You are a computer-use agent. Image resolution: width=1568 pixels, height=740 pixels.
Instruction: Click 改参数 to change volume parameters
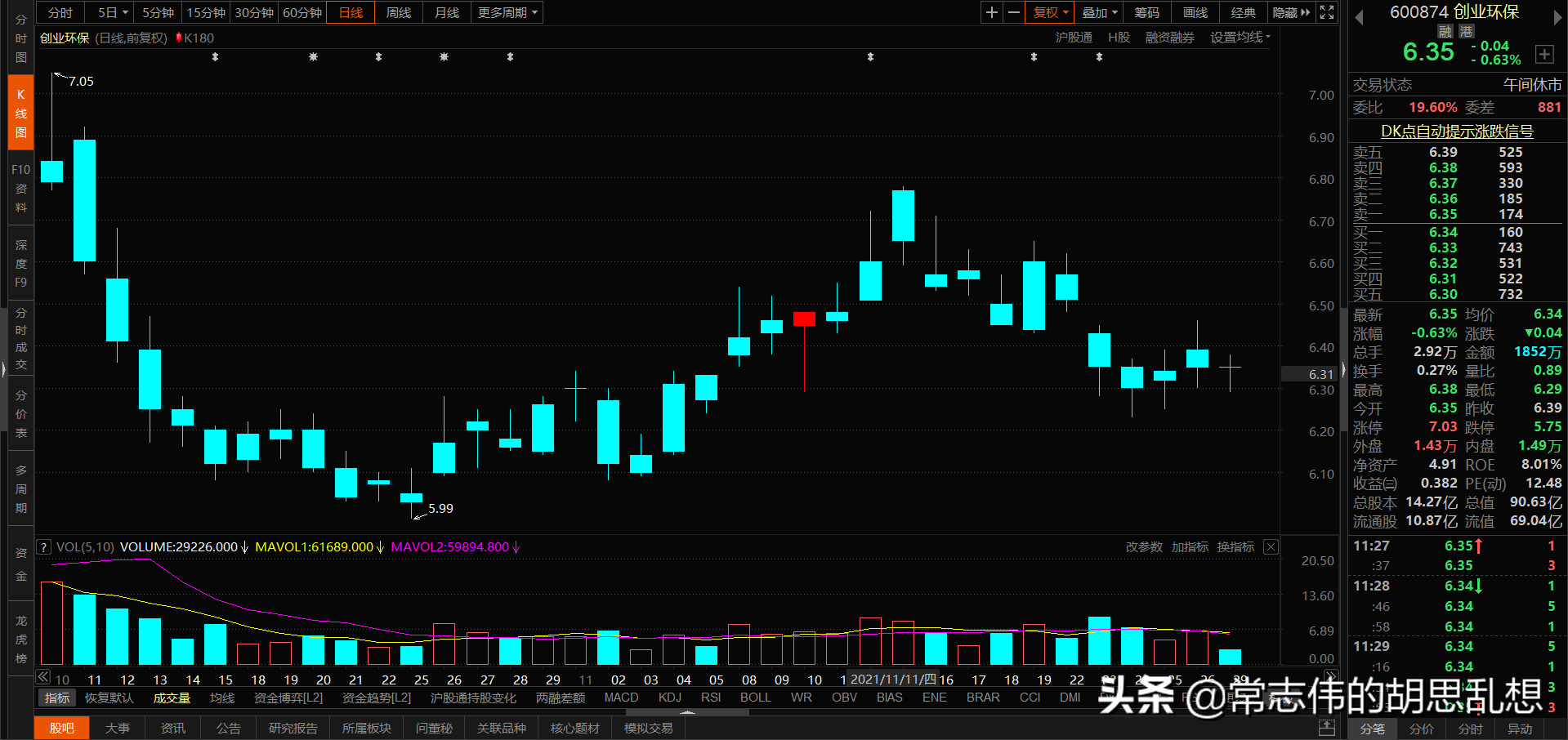(1144, 546)
